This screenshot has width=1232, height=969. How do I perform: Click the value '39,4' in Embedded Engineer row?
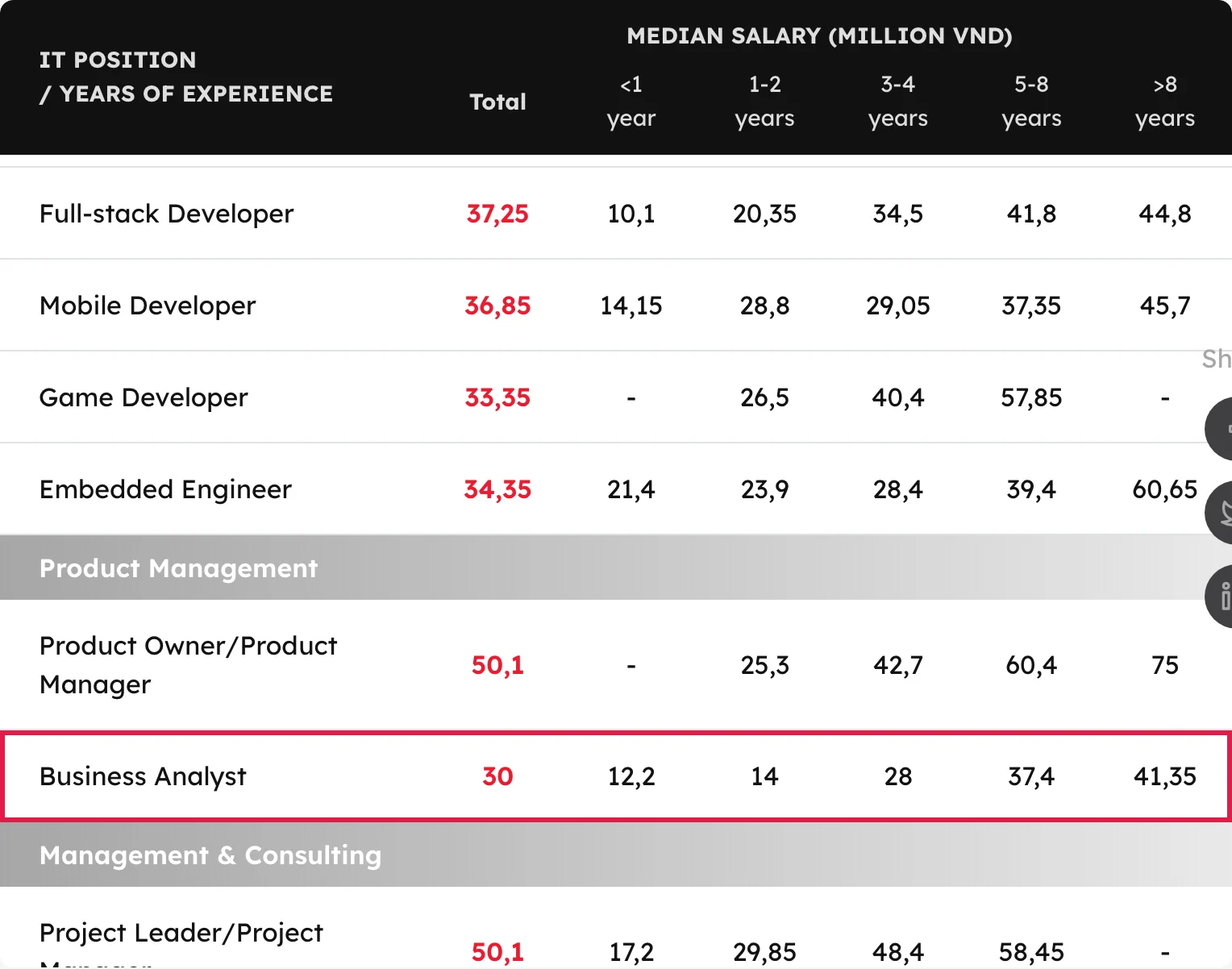pos(1031,489)
